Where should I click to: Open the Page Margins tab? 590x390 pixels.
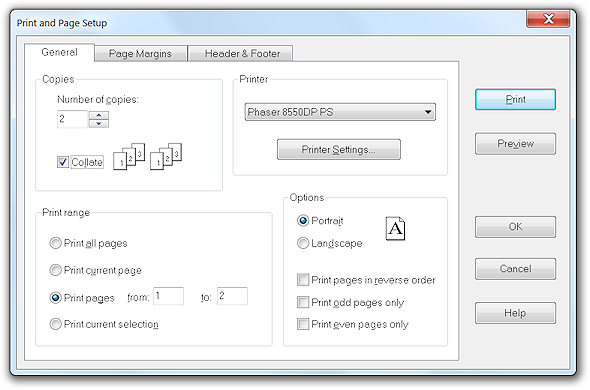tap(140, 53)
